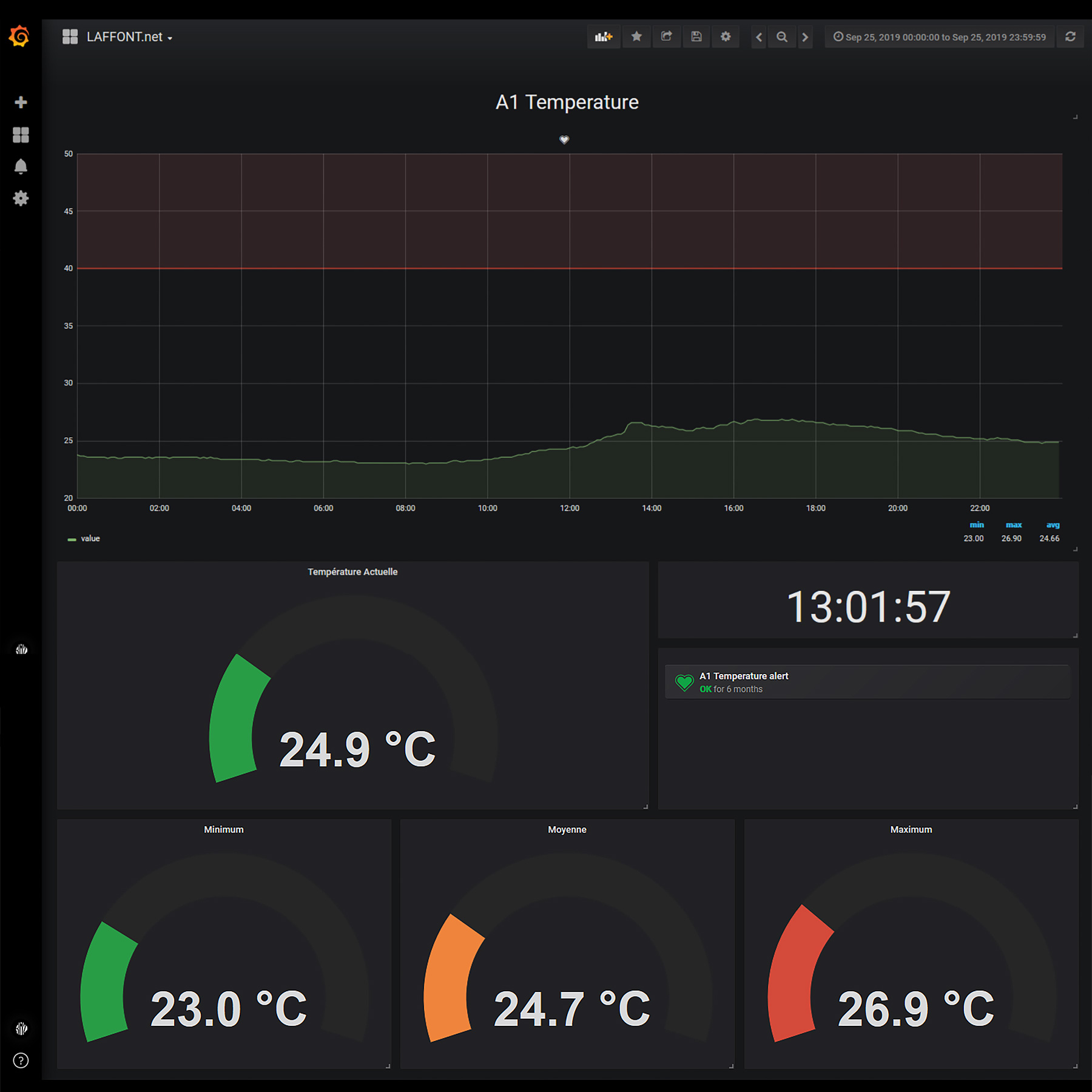
Task: Toggle the value series in legend
Action: coord(90,539)
